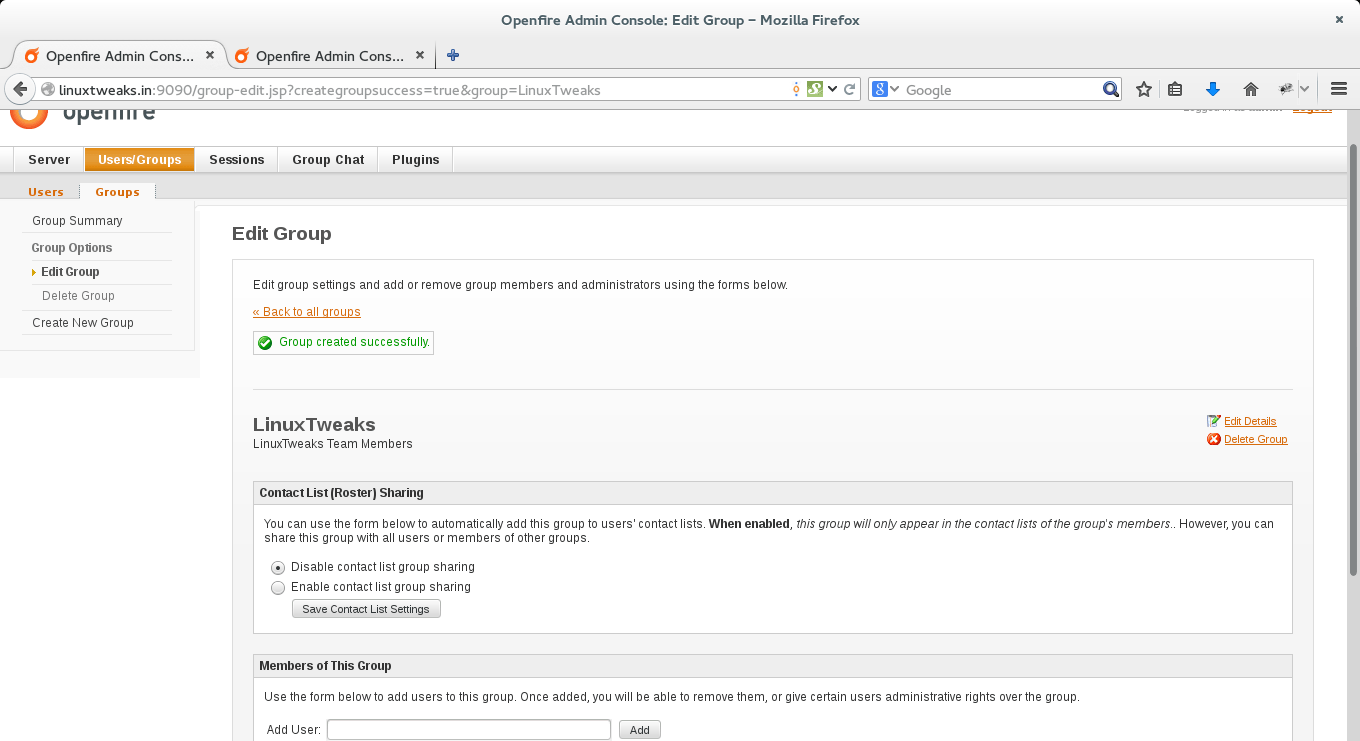This screenshot has height=741, width=1360.
Task: Open the Edit Details link
Action: pos(1250,422)
